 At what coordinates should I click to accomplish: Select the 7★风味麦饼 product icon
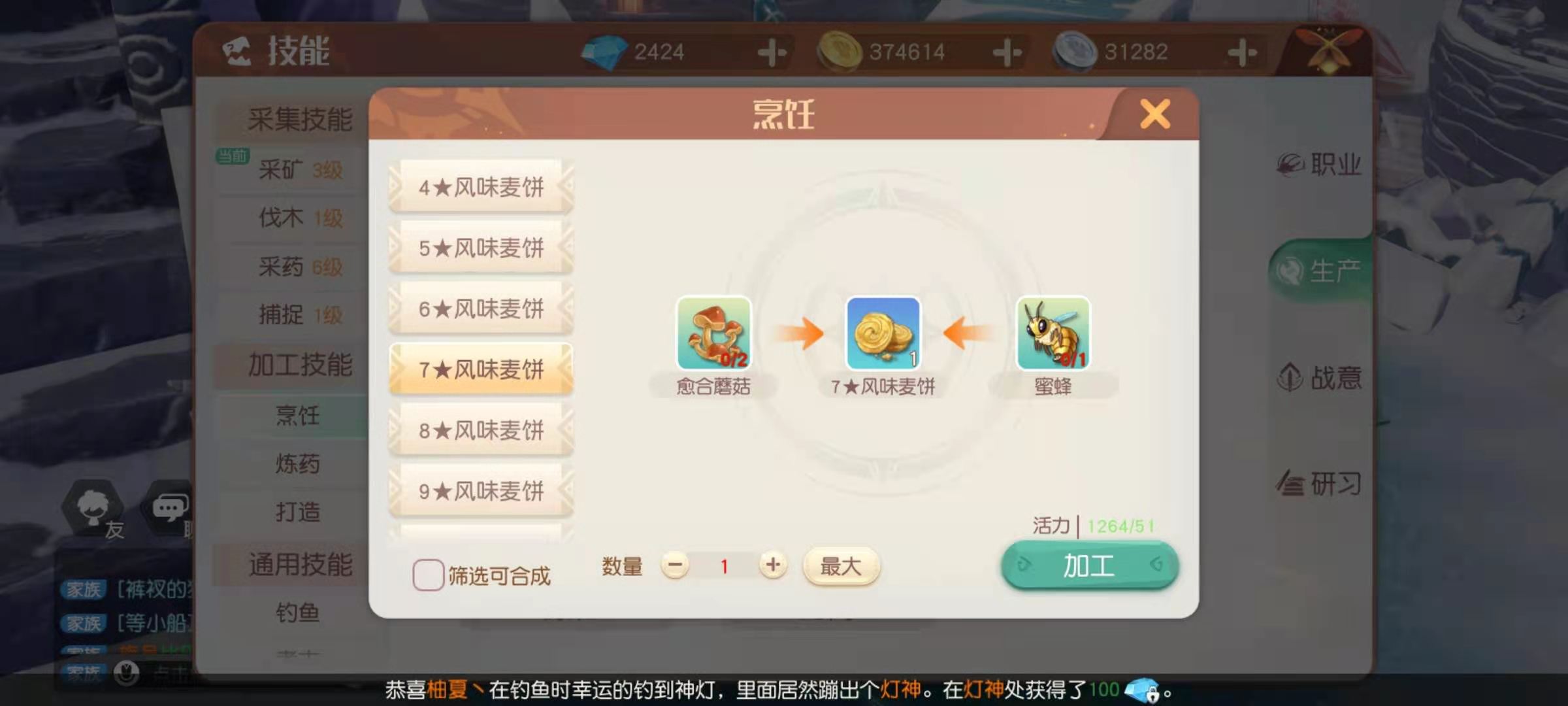pos(883,333)
